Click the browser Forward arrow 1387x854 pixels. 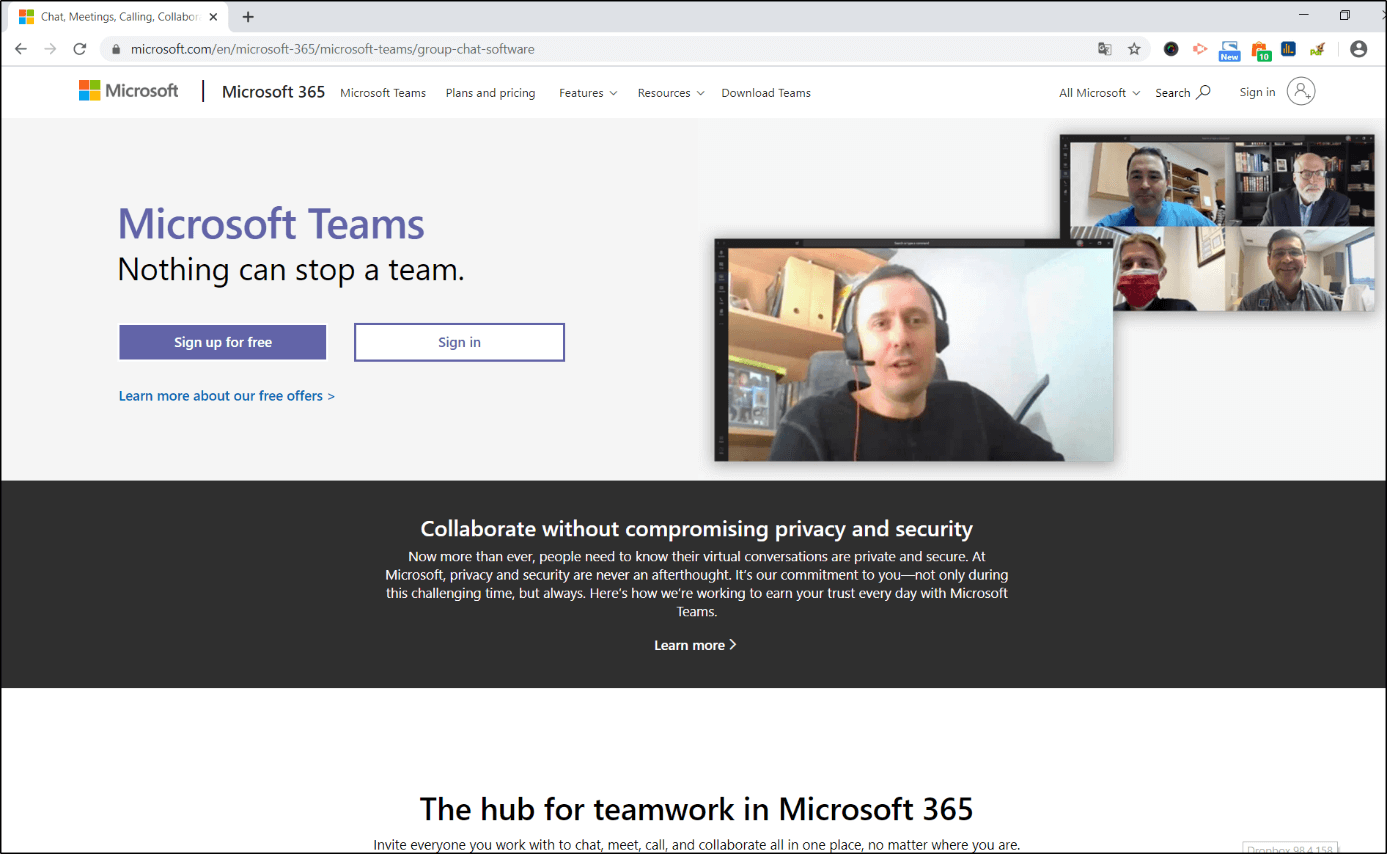tap(50, 49)
